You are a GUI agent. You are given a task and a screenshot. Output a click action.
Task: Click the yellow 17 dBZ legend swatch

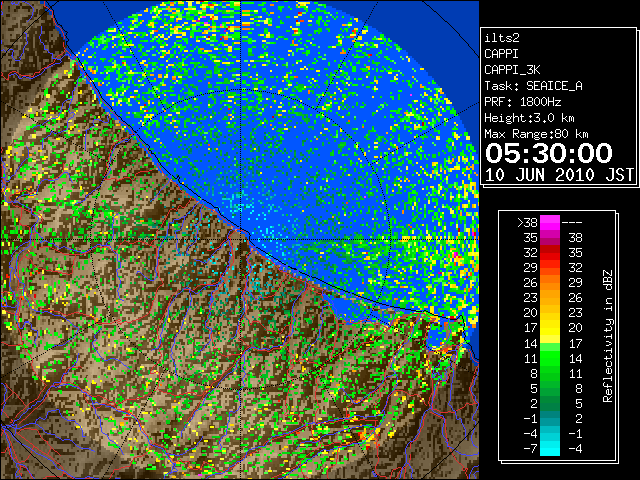(550, 328)
